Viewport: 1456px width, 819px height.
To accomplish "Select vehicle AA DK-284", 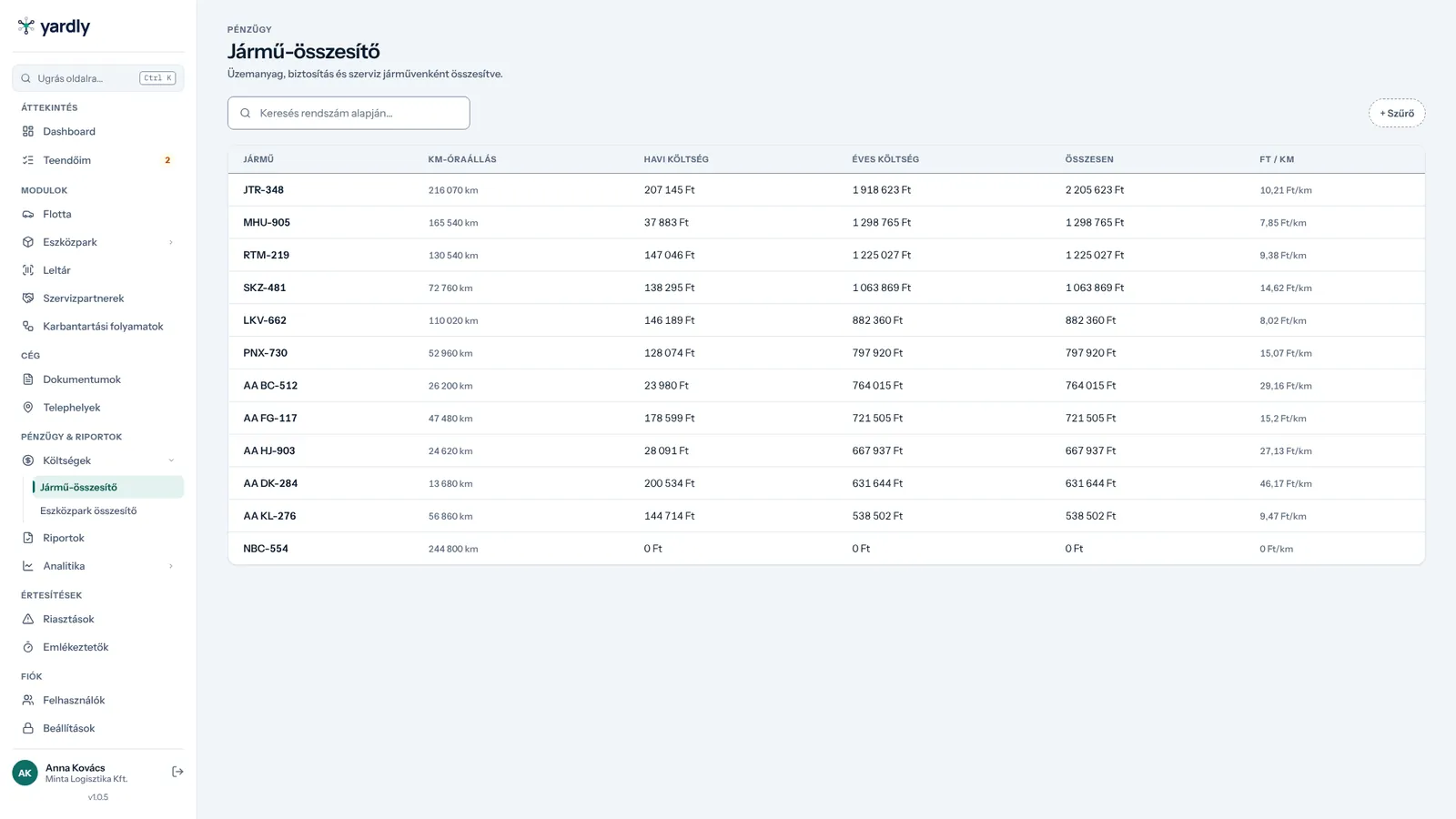I will (x=826, y=483).
